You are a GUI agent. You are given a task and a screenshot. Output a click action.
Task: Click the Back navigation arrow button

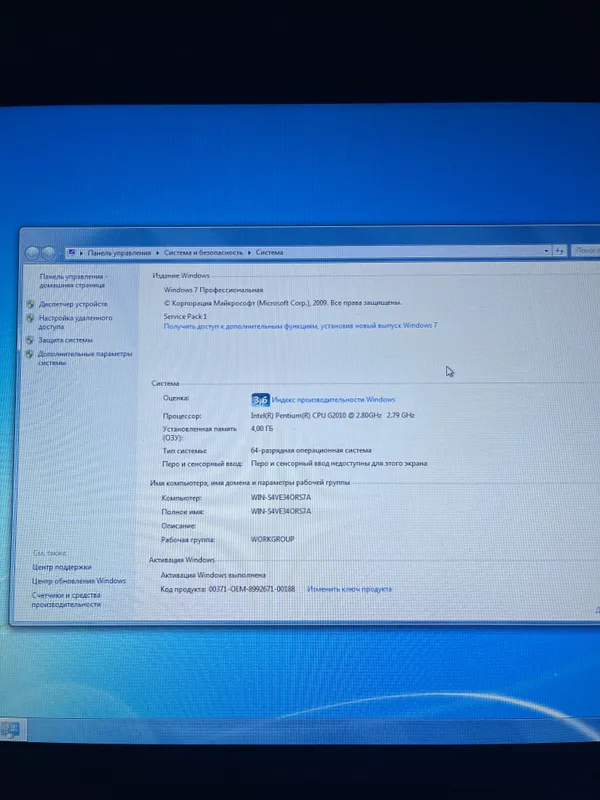click(x=32, y=253)
